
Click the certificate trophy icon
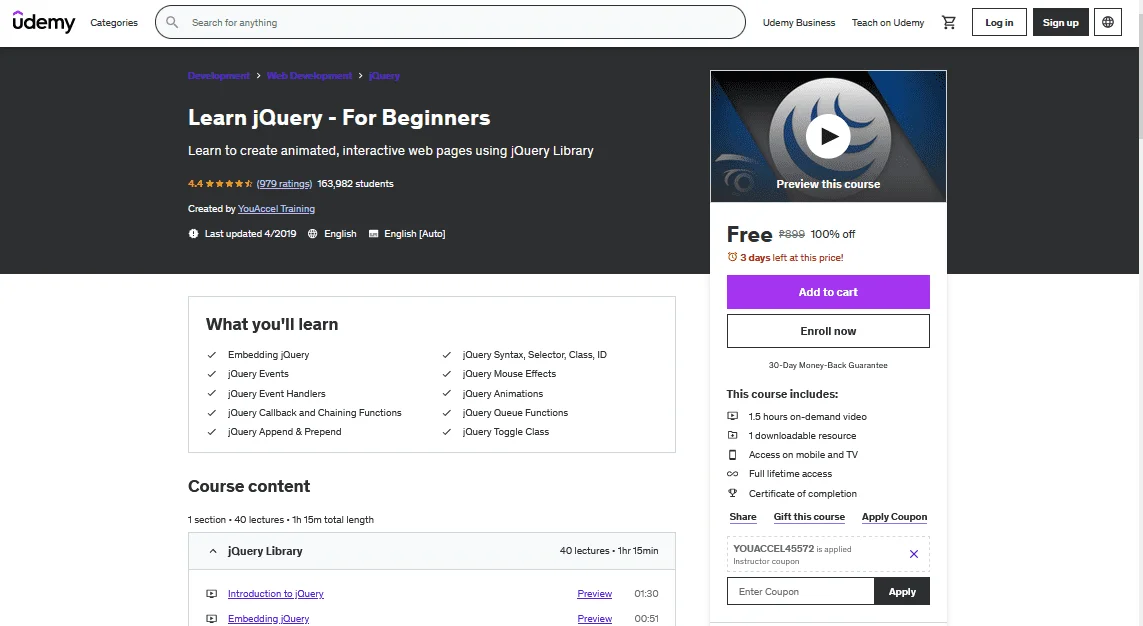click(x=733, y=493)
